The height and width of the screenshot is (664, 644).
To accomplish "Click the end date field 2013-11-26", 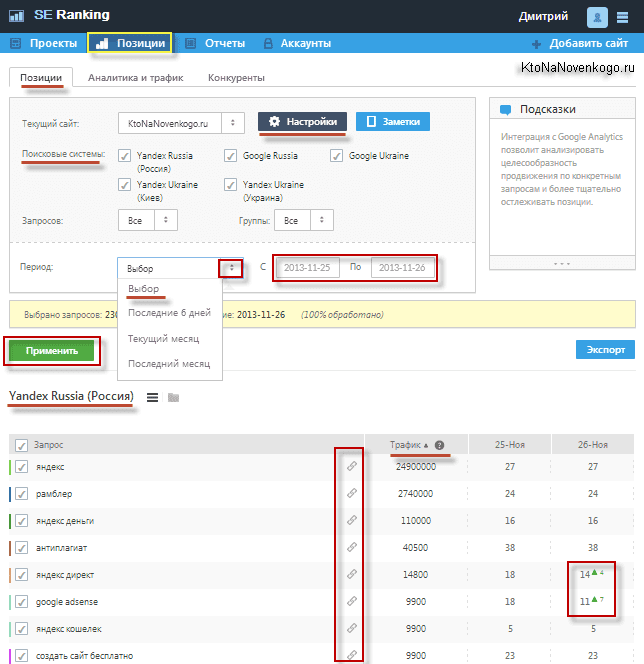I will 403,268.
